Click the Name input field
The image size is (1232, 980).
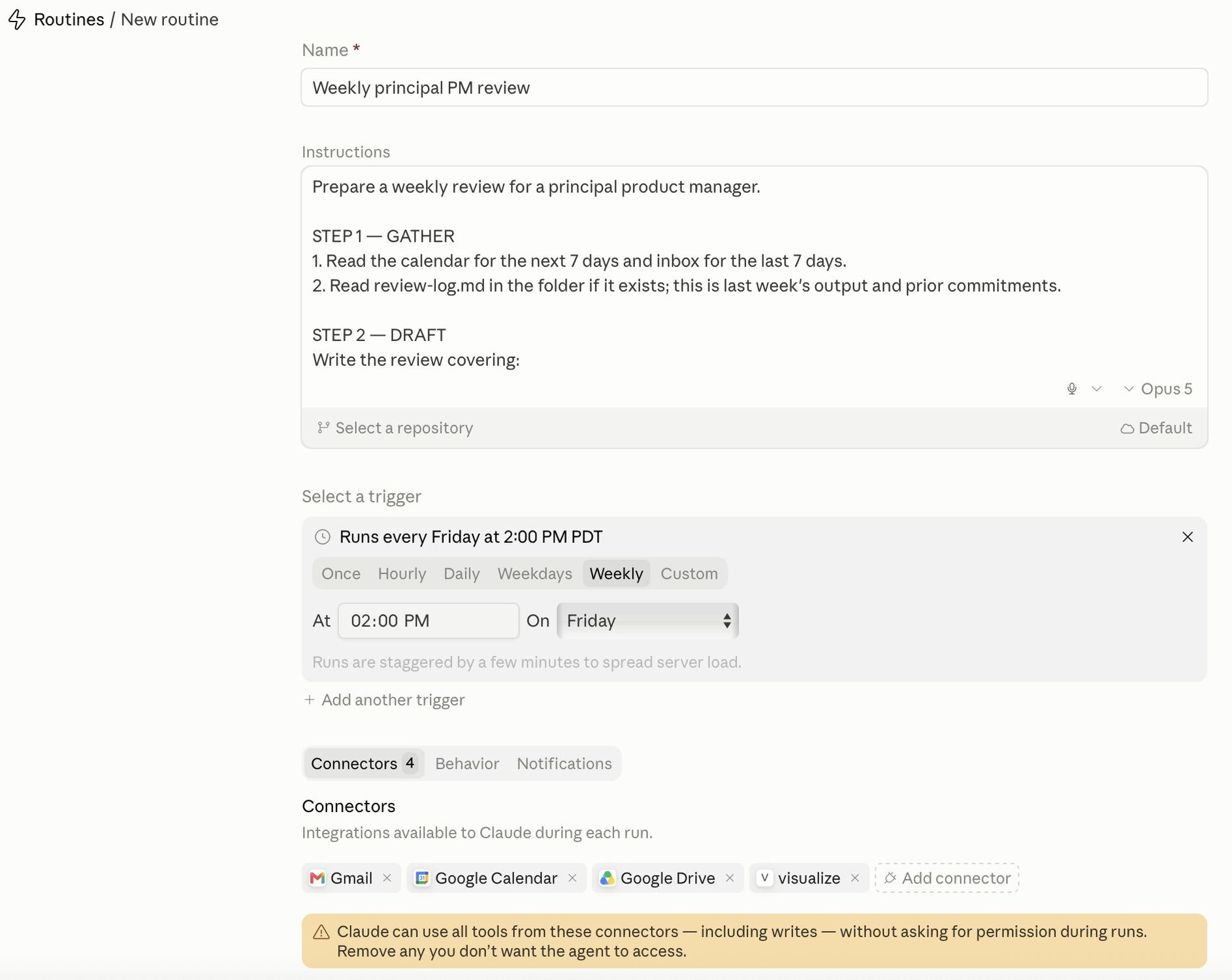pyautogui.click(x=754, y=88)
